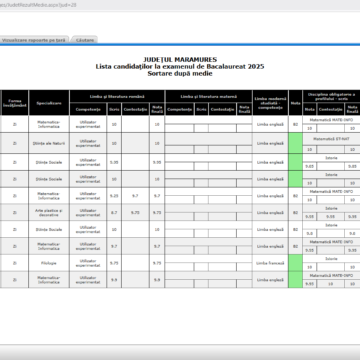This screenshot has width=360, height=360.
Task: Click the 'B2' level in the Arte plastice row
Action: point(295,213)
